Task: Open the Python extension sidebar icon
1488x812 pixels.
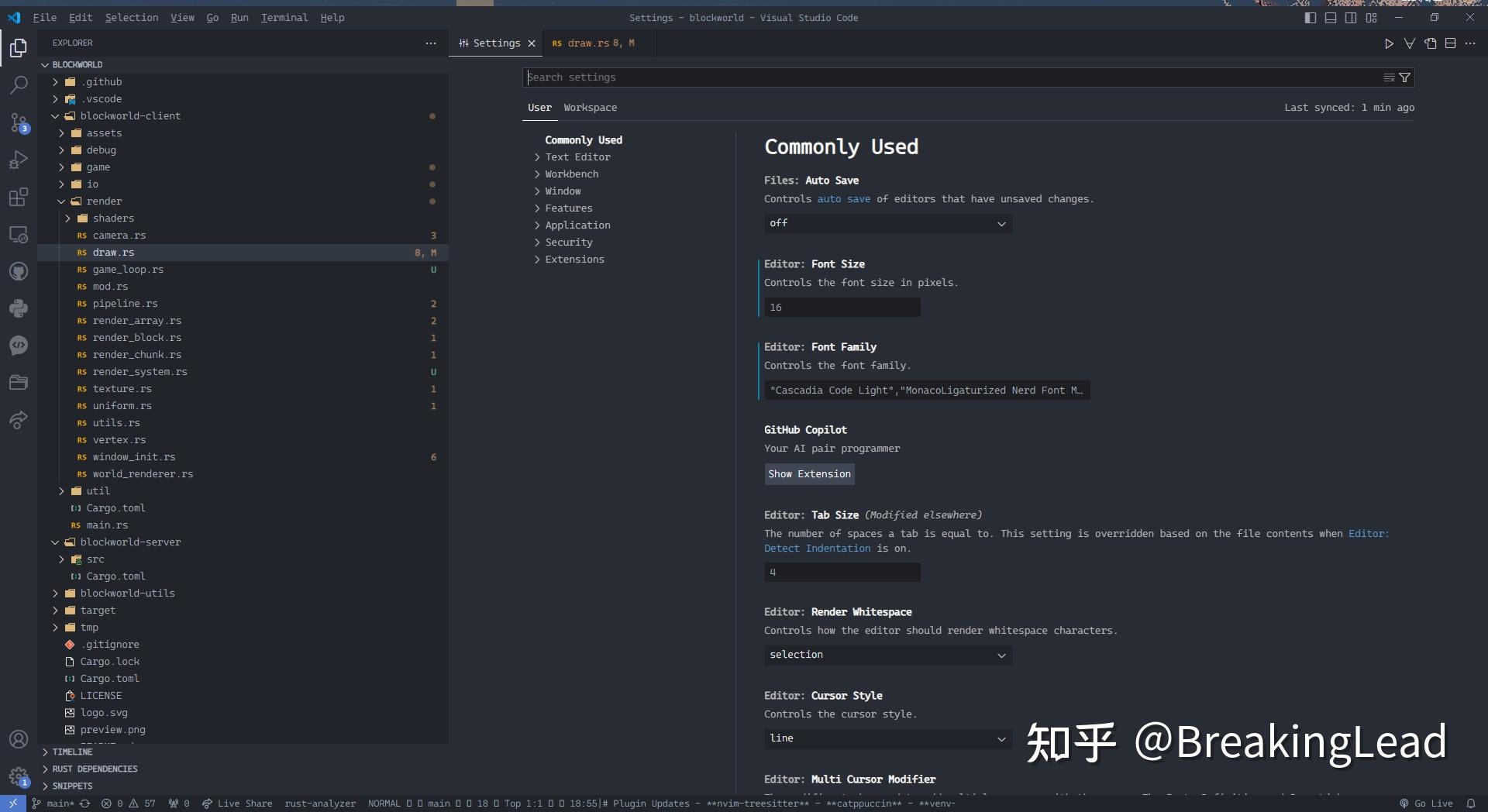Action: 19,308
